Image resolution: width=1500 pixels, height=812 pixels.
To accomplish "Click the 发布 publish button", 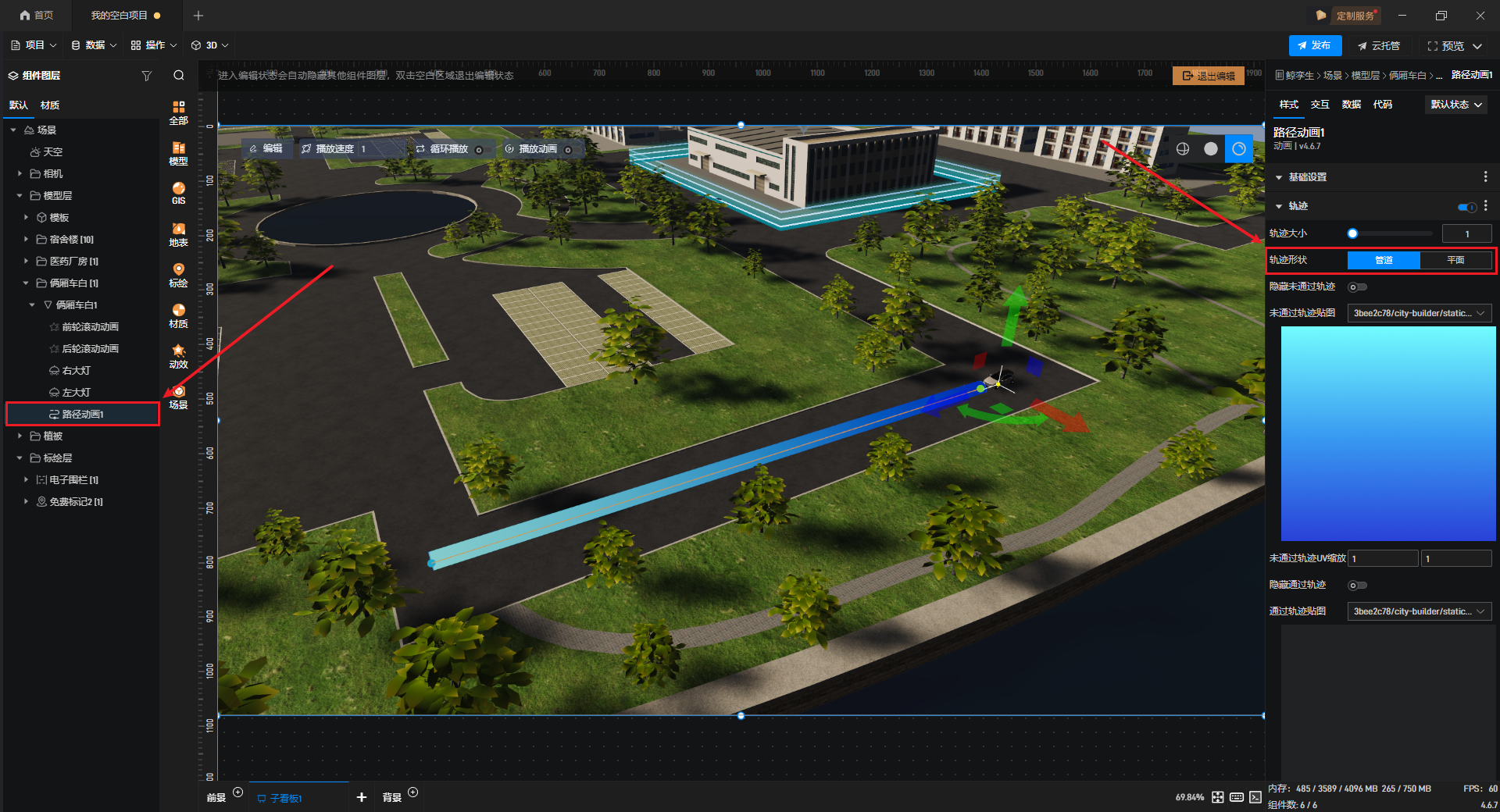I will click(1315, 45).
